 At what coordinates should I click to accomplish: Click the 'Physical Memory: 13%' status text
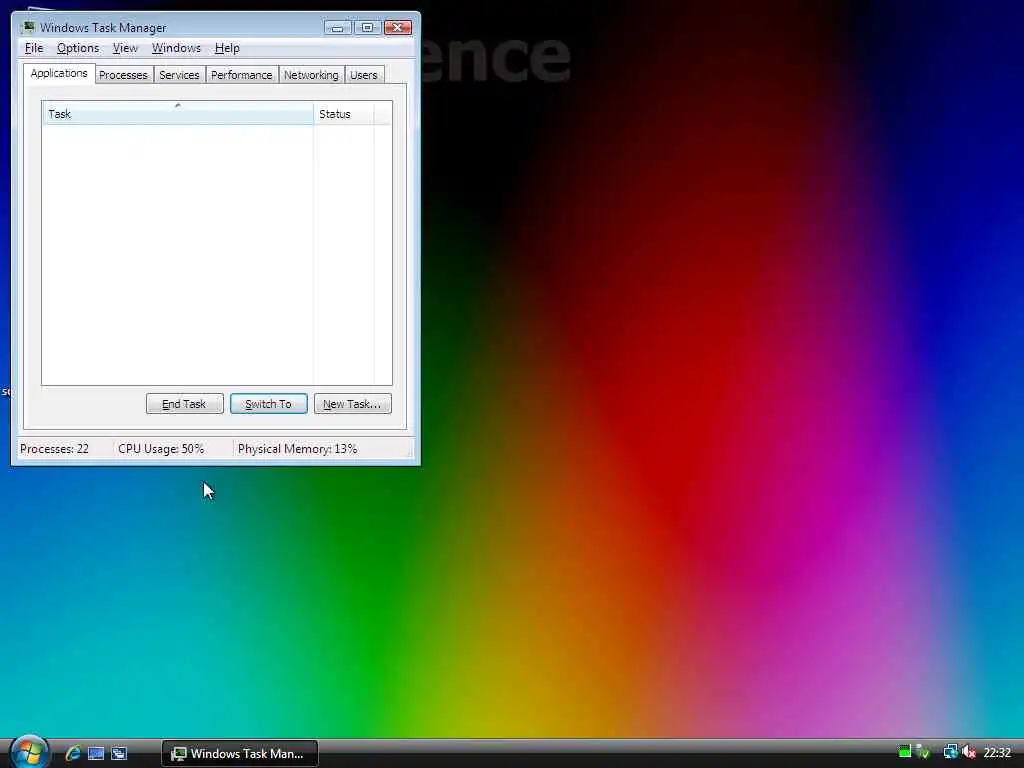298,449
